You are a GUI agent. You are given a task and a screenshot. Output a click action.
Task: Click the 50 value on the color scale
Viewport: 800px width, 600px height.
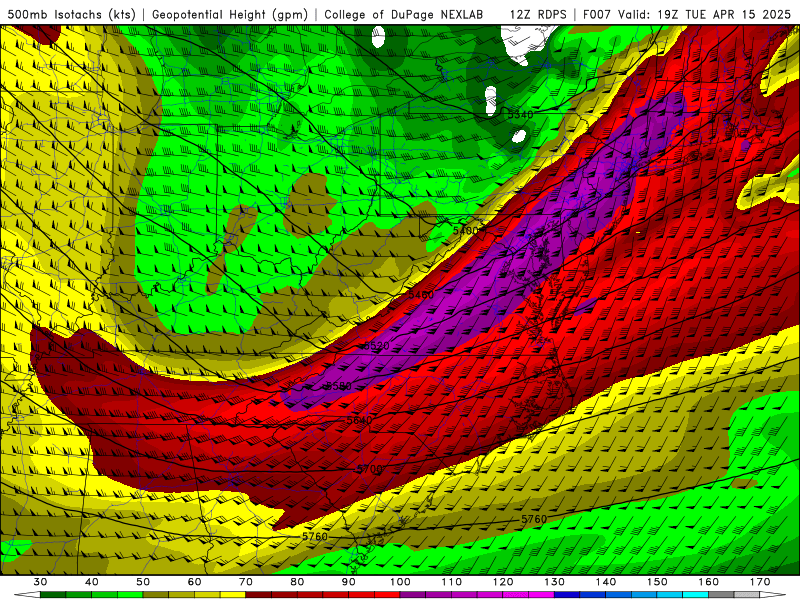point(143,582)
